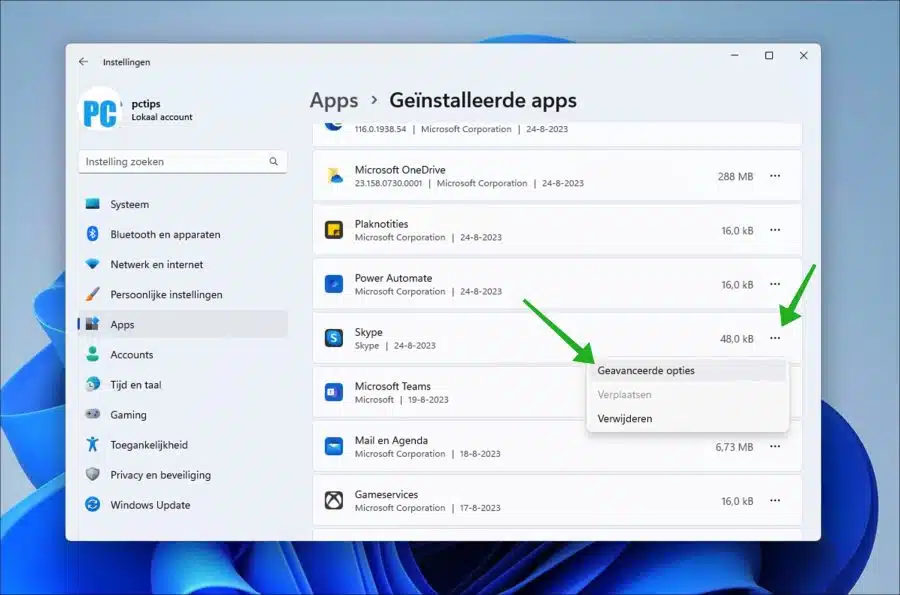Click the Mail en Agenda app name

click(x=391, y=440)
